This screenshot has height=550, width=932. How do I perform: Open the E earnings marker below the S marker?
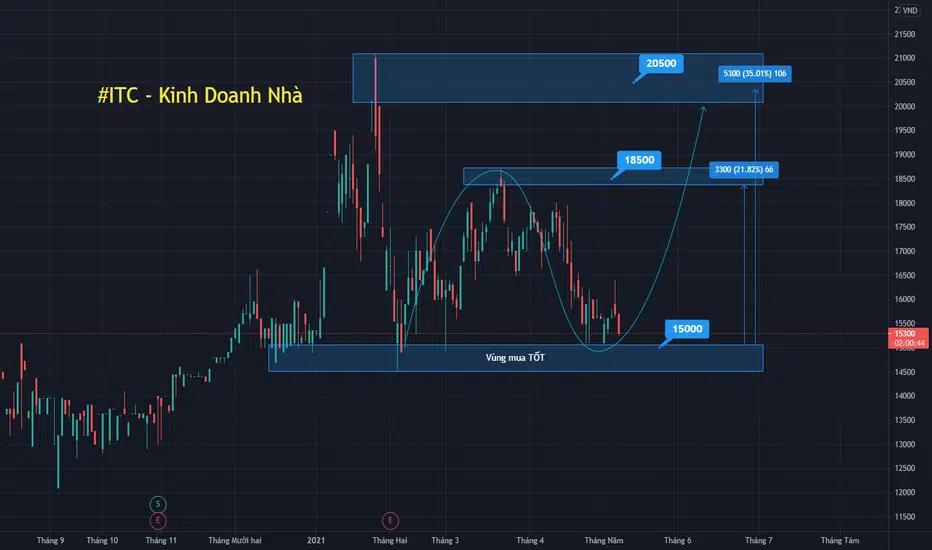[x=158, y=520]
